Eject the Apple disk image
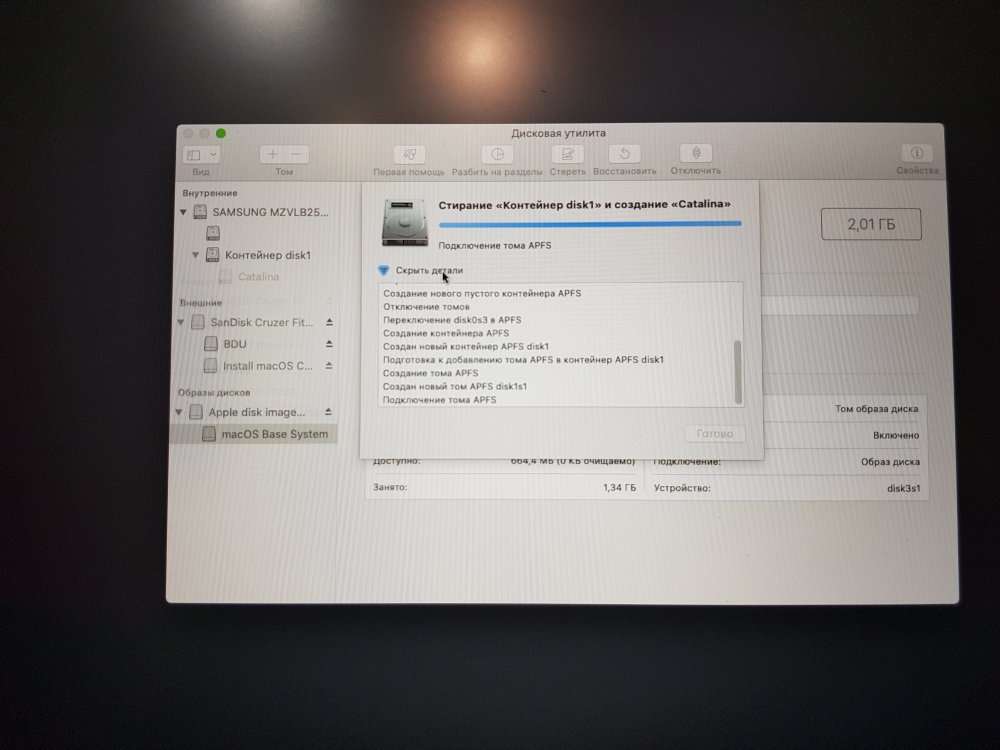 [330, 412]
